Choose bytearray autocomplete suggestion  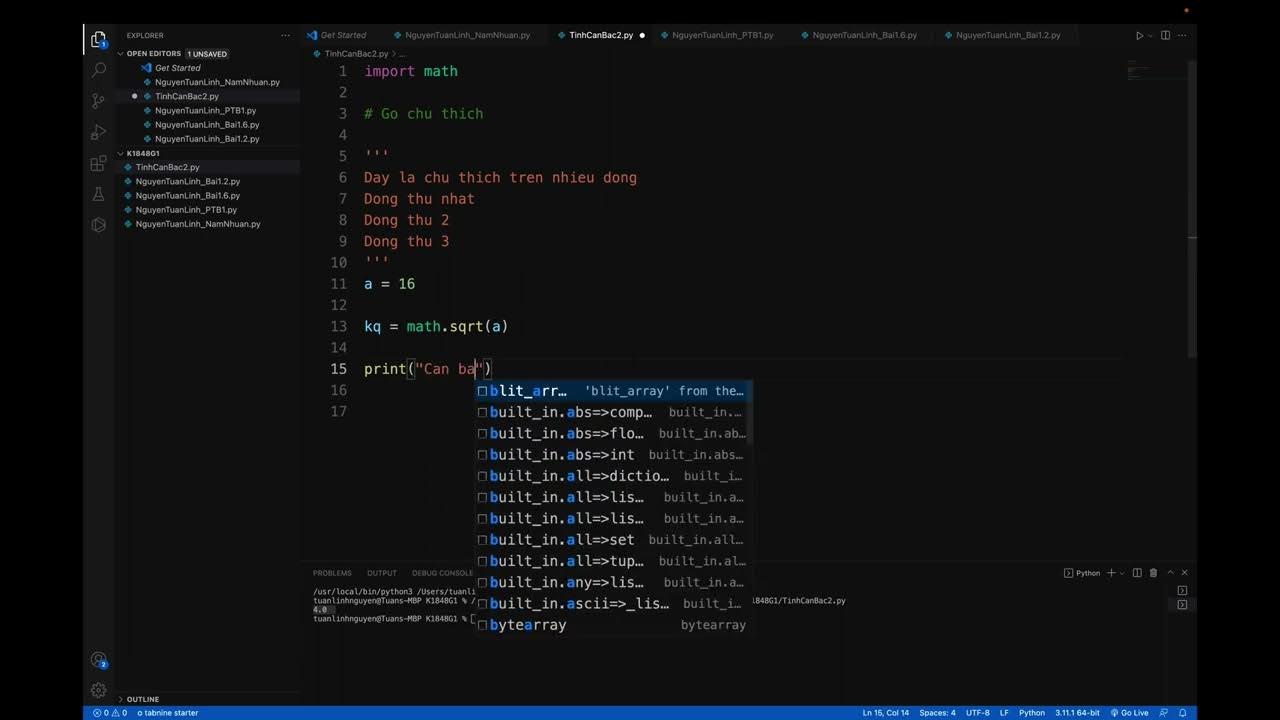(x=613, y=625)
